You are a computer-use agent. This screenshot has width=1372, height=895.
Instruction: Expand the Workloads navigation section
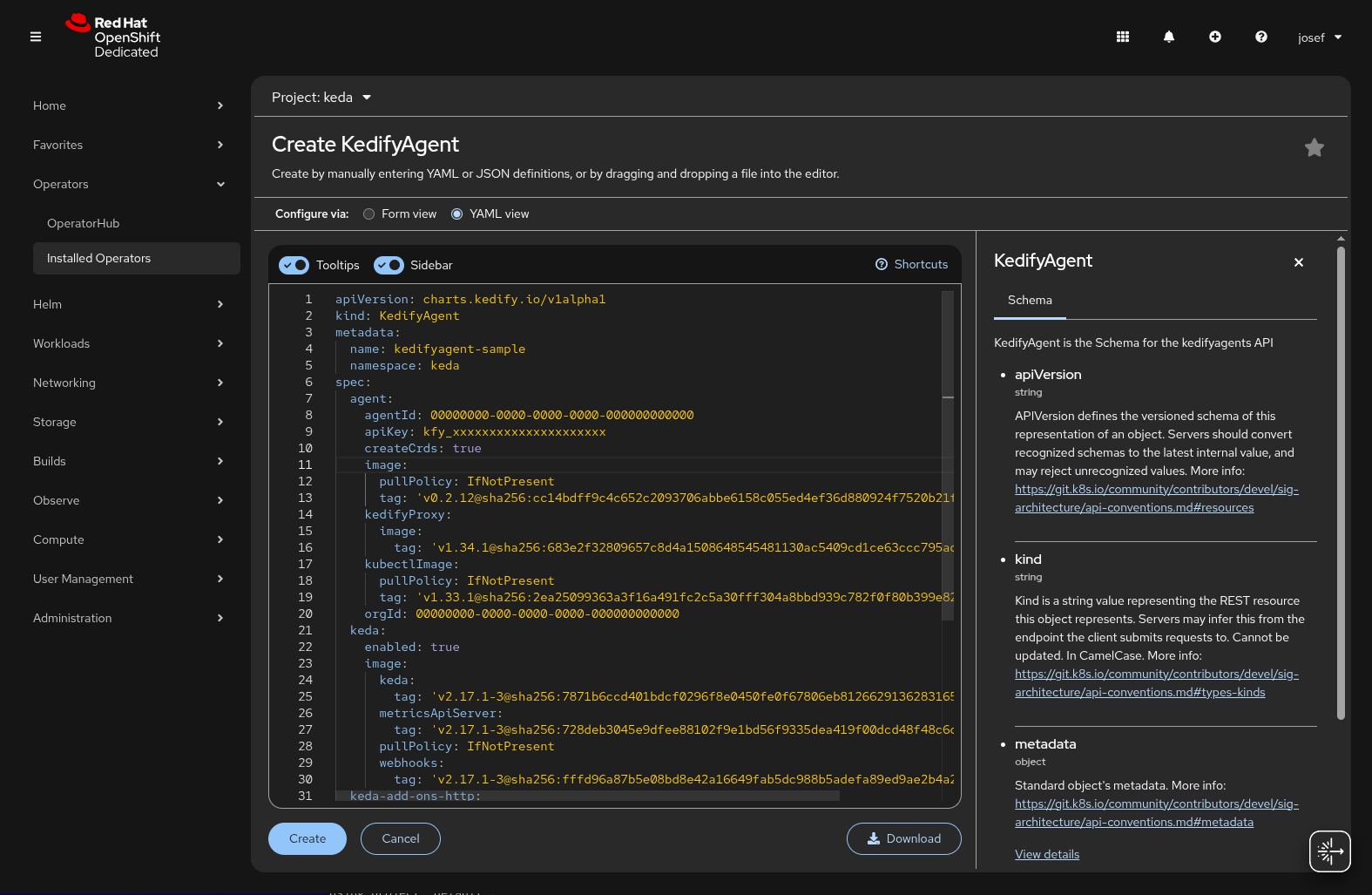pos(129,343)
